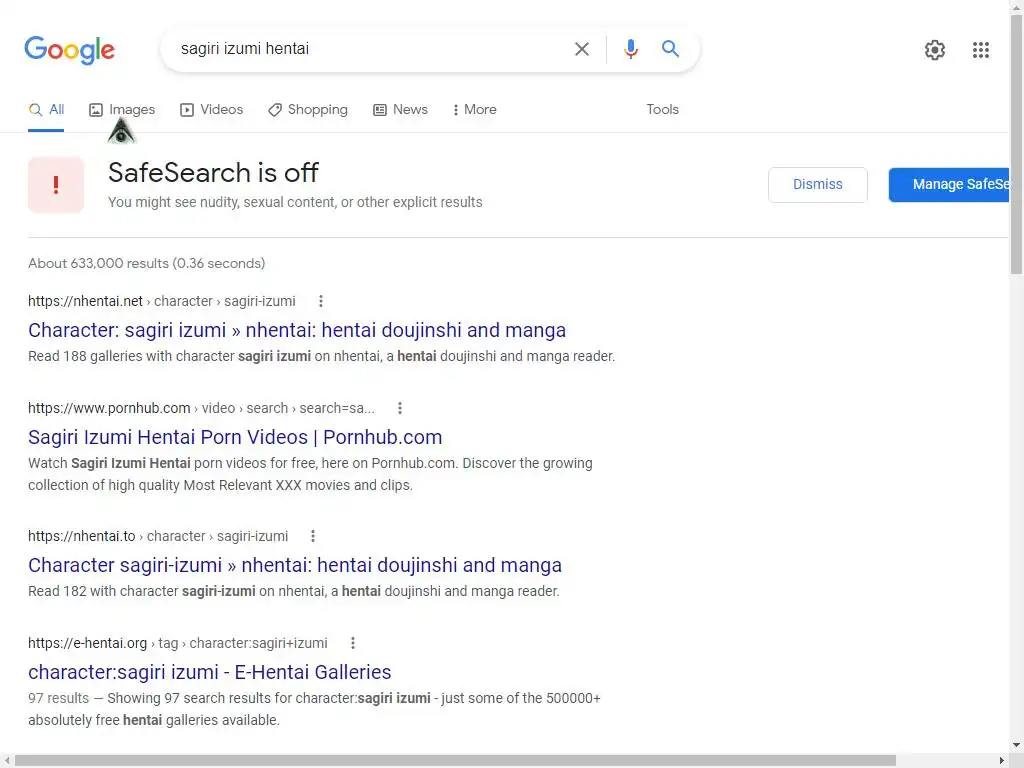
Task: Click the red exclamation SafeSearch warning icon
Action: coord(56,185)
